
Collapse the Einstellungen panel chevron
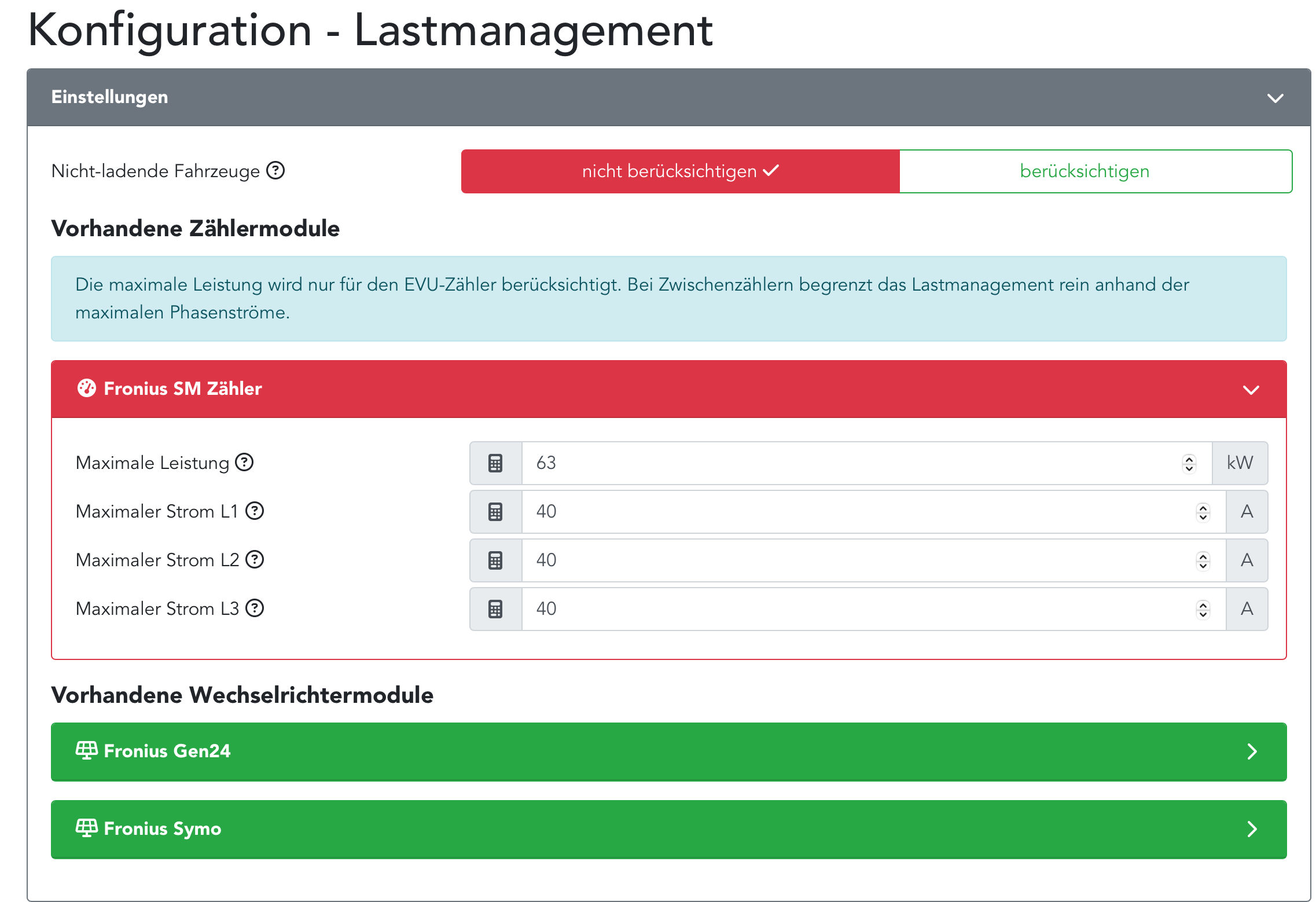point(1275,98)
